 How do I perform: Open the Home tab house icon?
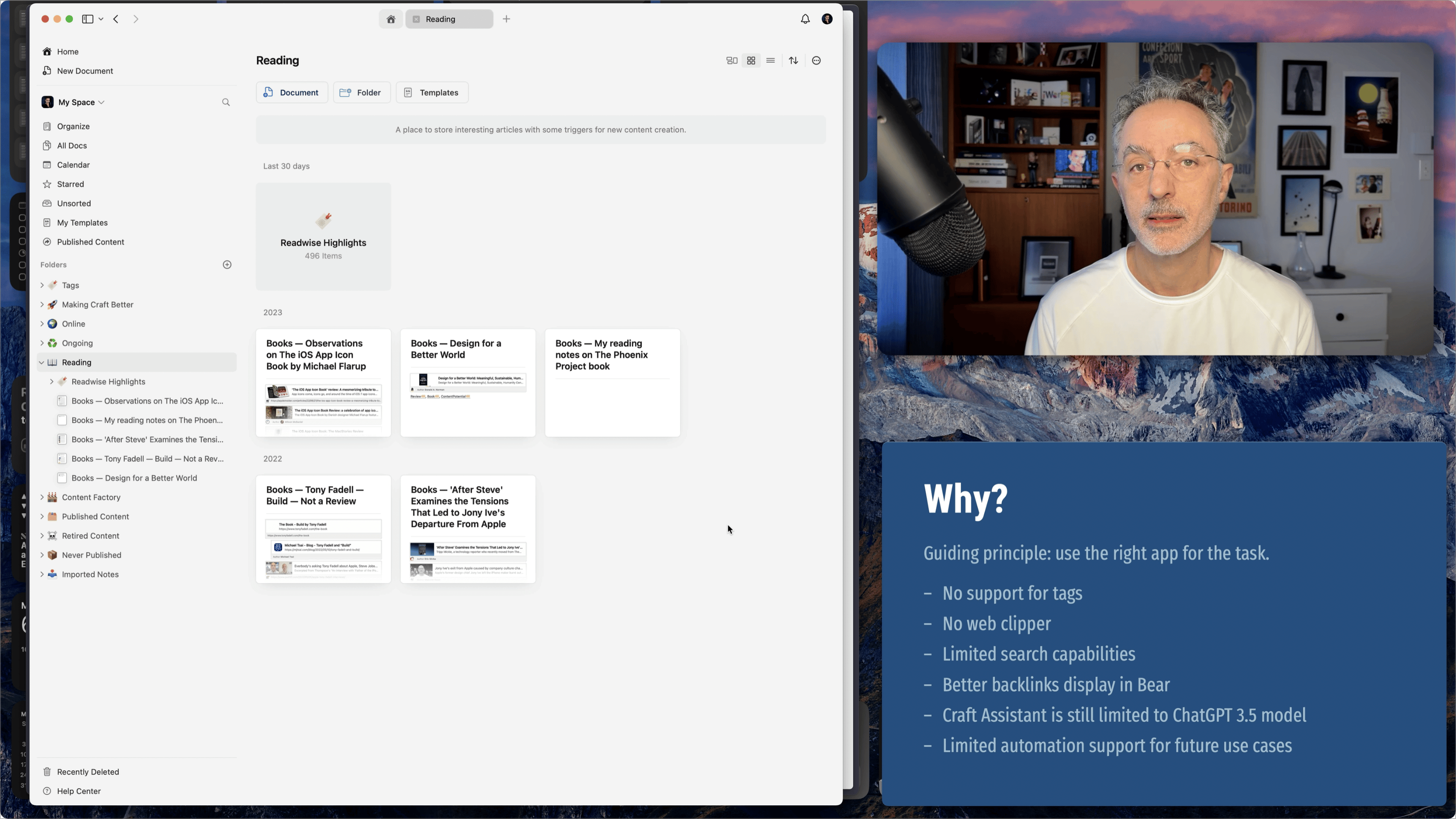(390, 19)
